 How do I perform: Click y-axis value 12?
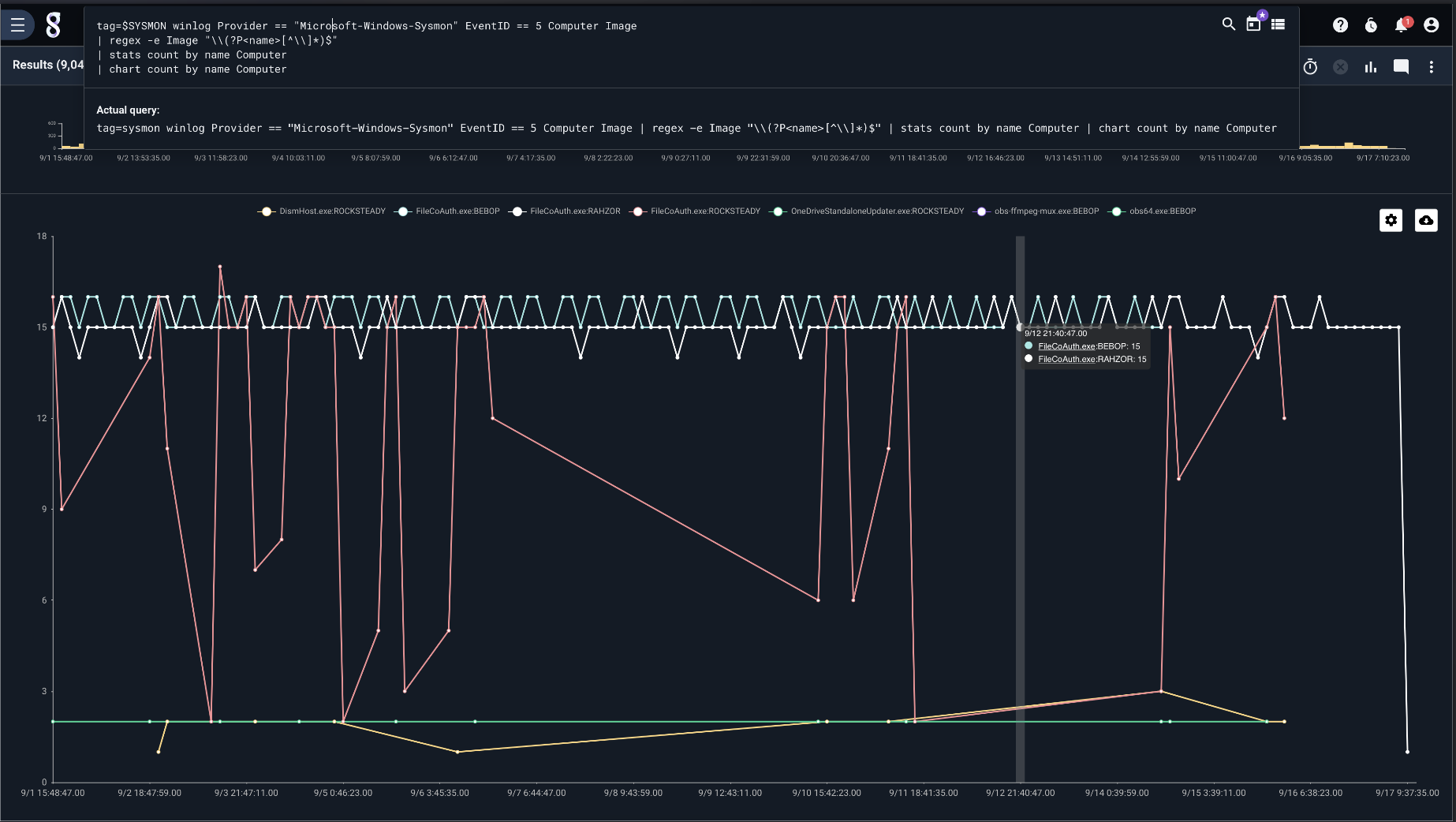point(42,418)
